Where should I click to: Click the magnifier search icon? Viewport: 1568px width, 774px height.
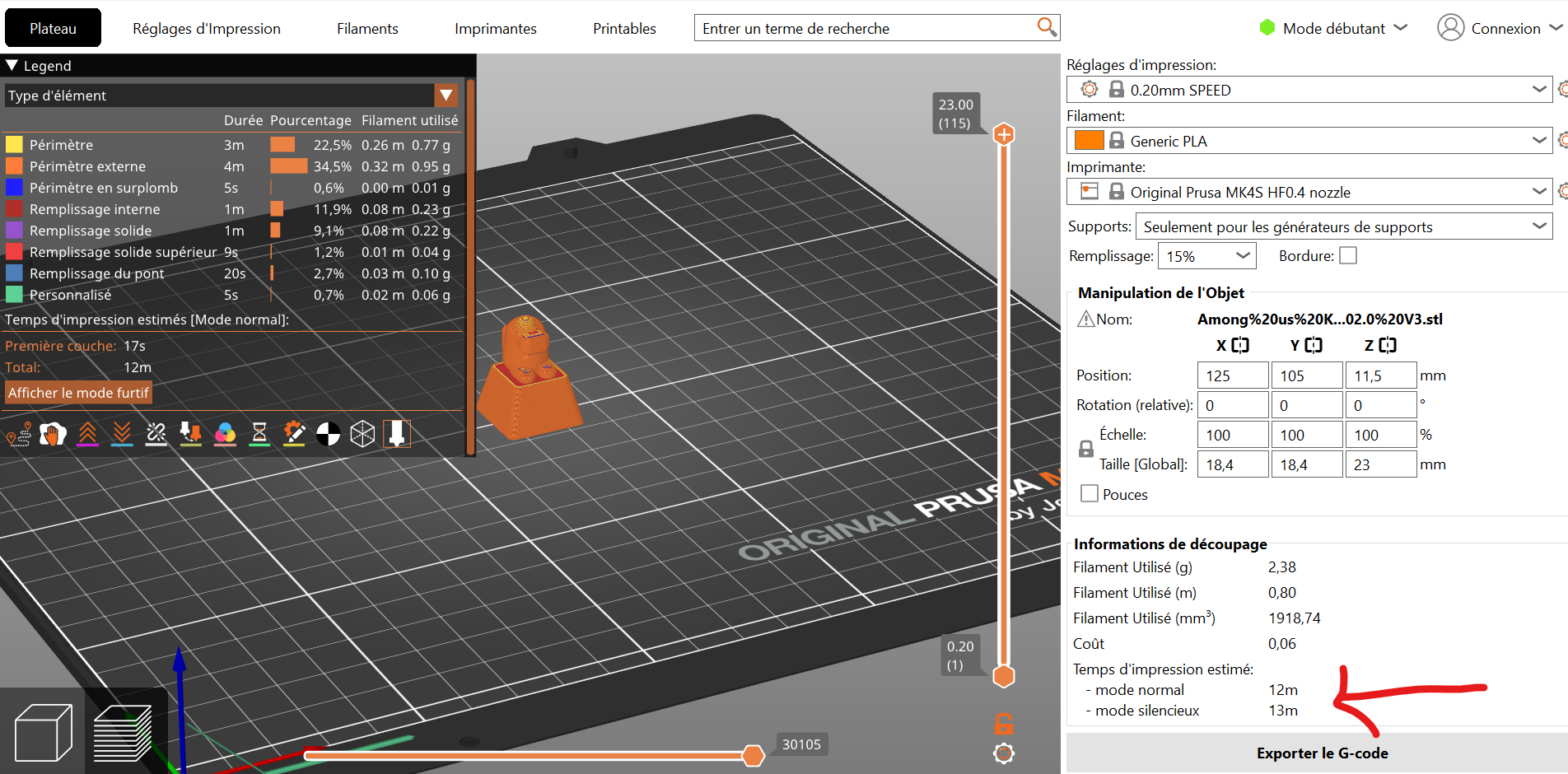click(1046, 27)
